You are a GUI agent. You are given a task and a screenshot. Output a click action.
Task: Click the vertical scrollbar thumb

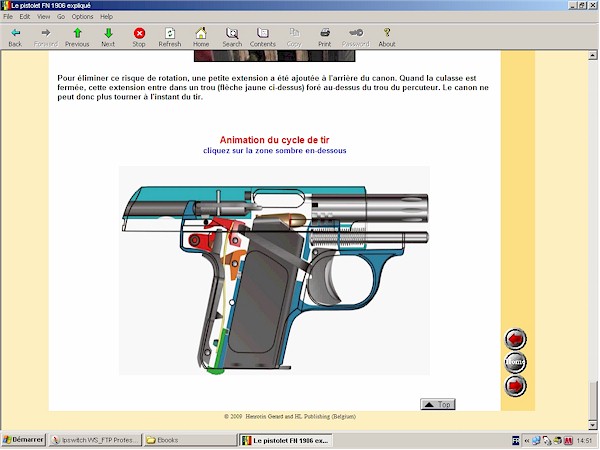point(592,400)
